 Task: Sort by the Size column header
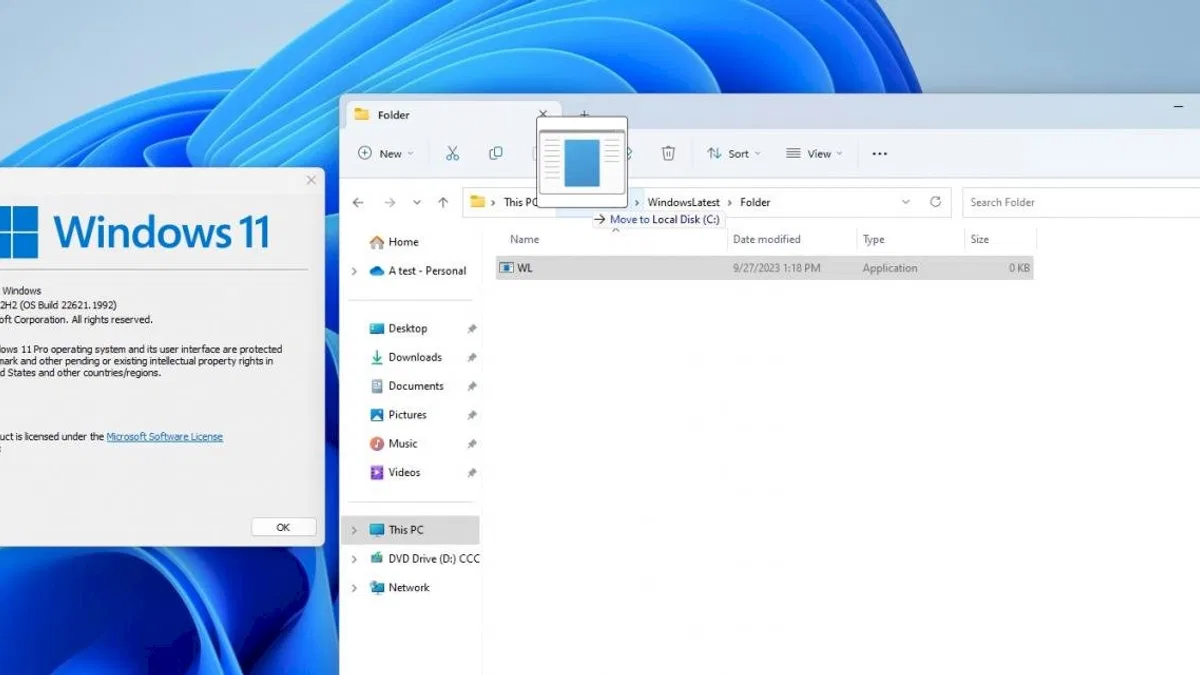pos(980,239)
